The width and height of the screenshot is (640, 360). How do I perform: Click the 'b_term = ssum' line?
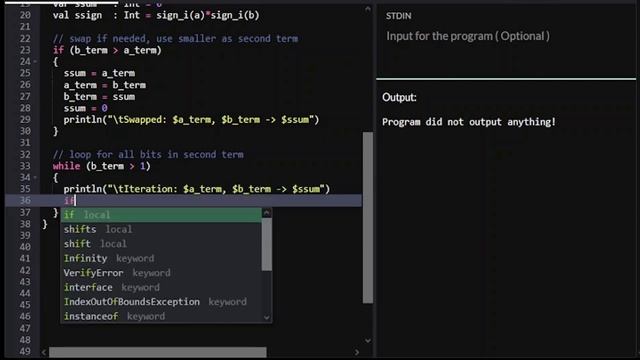(x=99, y=97)
